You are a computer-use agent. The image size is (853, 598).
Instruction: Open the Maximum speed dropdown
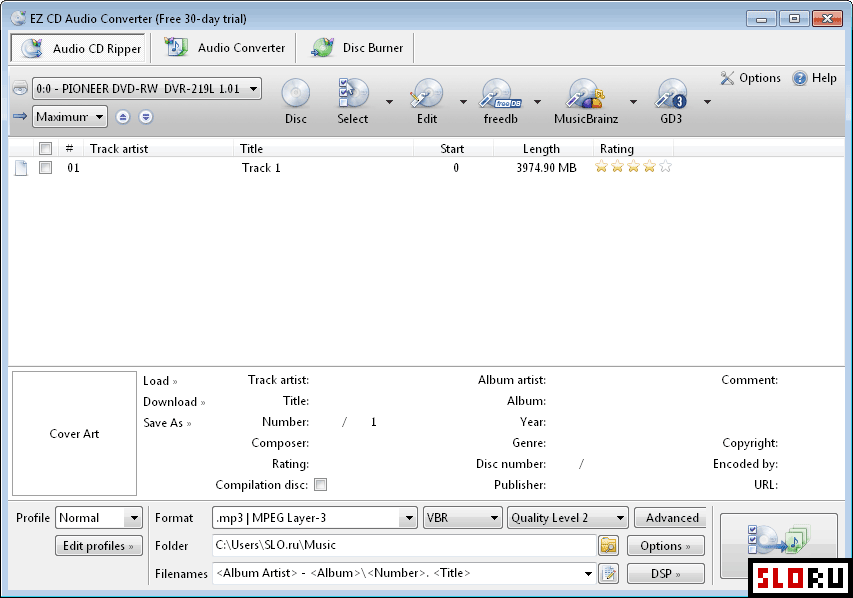click(70, 116)
